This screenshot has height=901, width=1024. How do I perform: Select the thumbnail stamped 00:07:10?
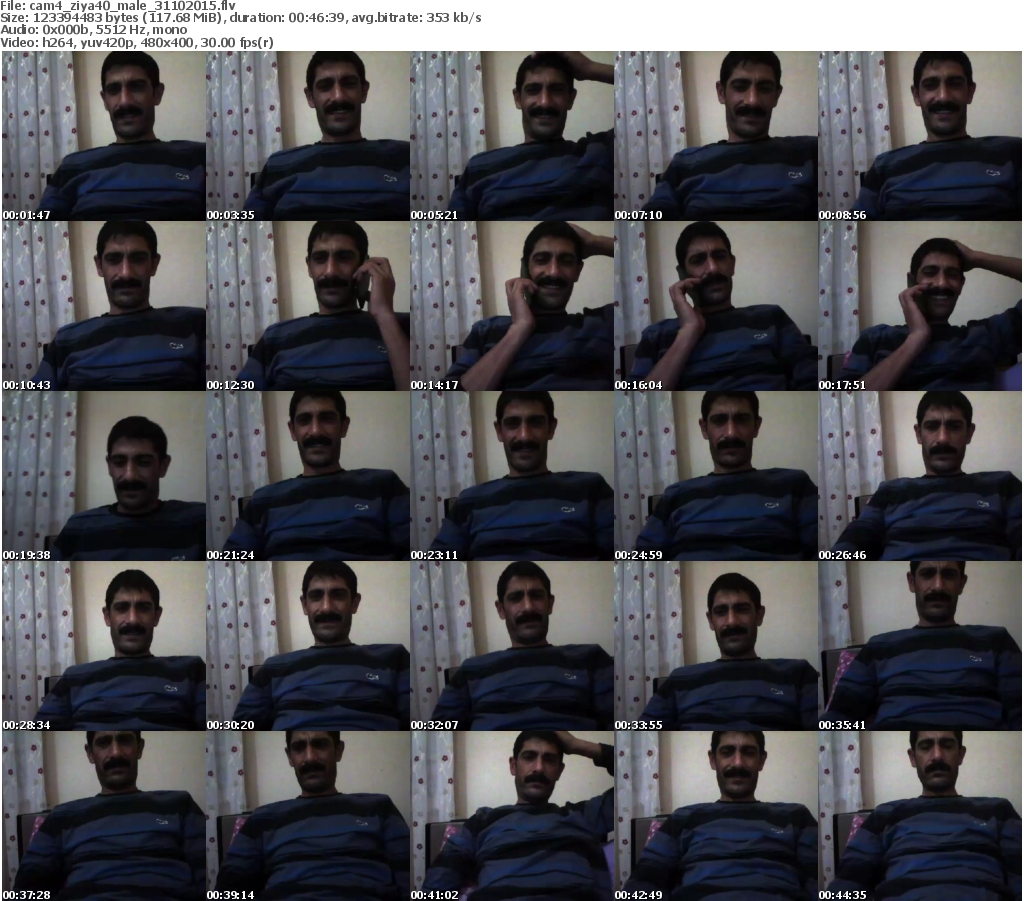point(716,136)
